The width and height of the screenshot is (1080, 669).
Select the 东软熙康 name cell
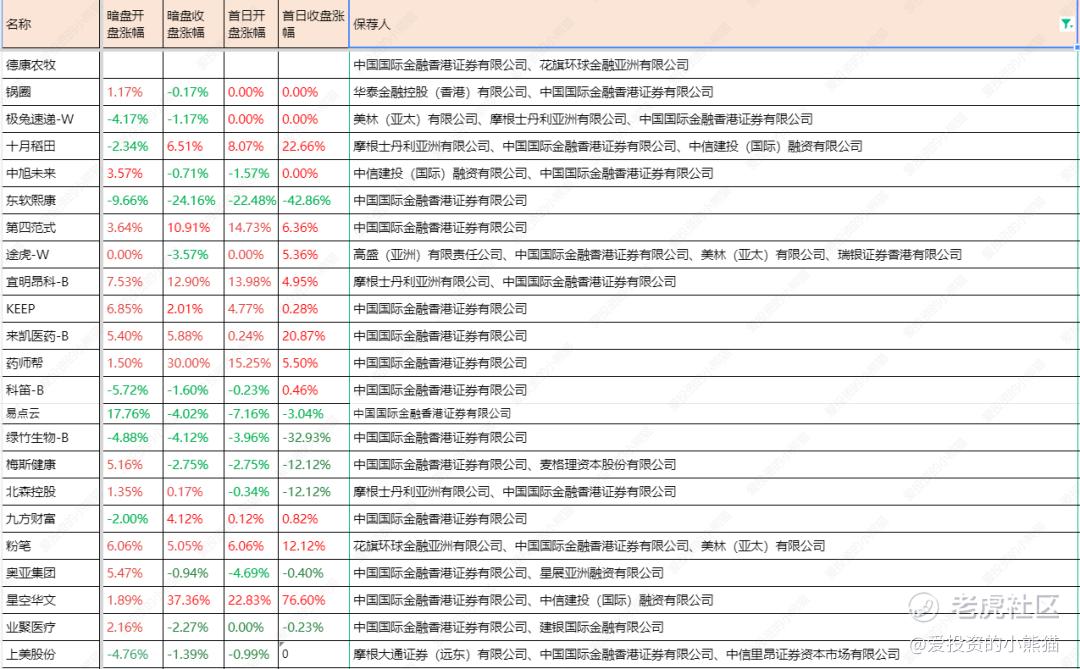pyautogui.click(x=52, y=200)
